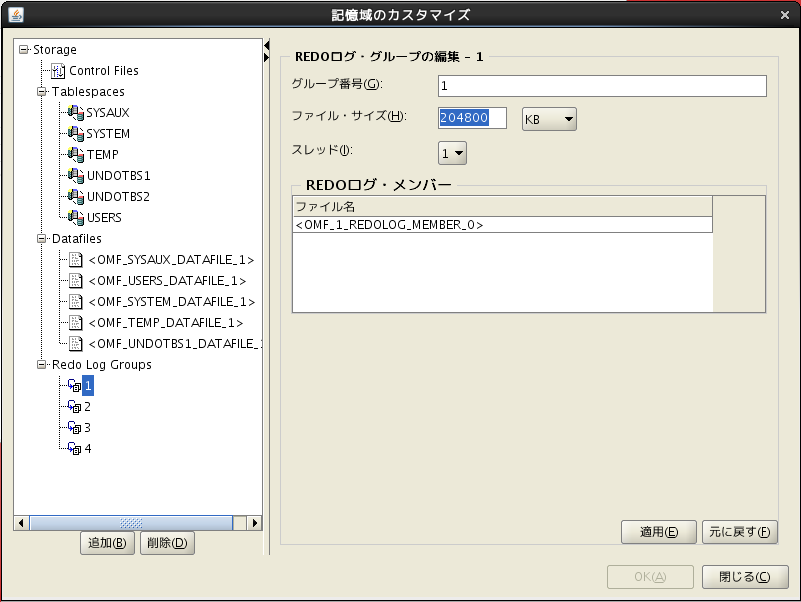The image size is (801, 602).
Task: Click the ファイル名 column header
Action: (x=503, y=206)
